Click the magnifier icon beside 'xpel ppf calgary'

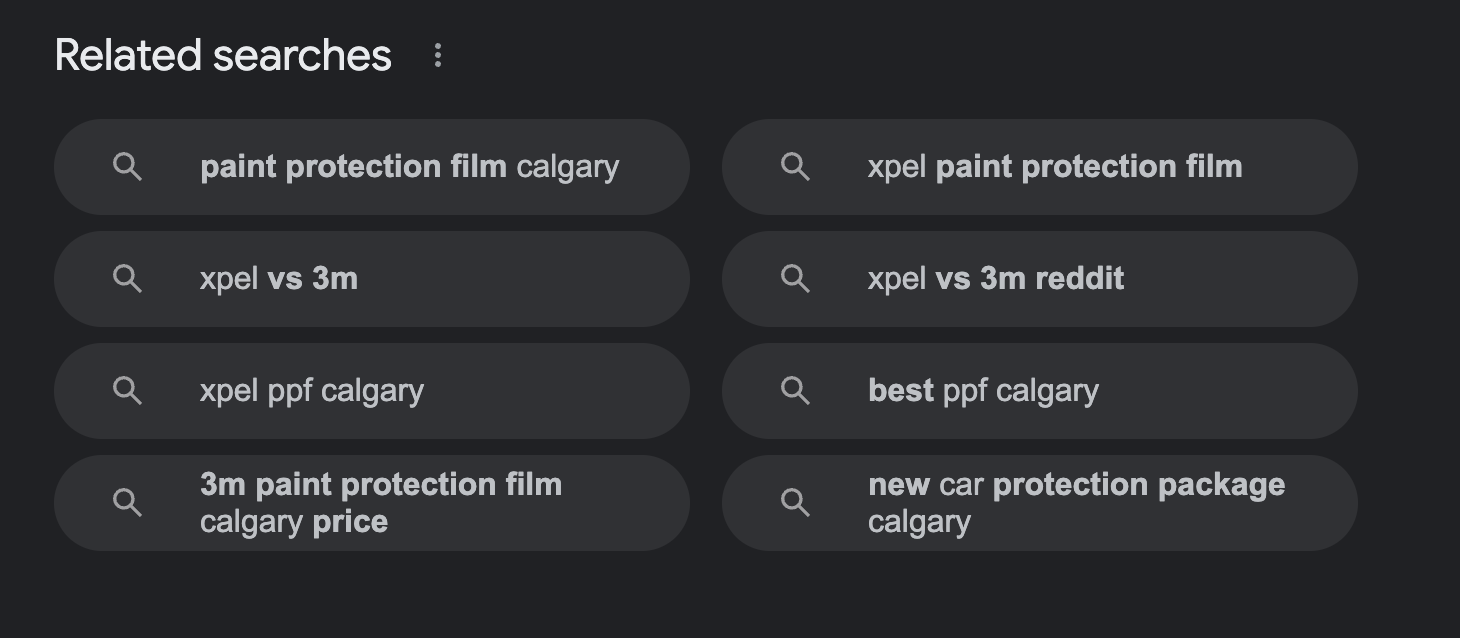pos(127,391)
